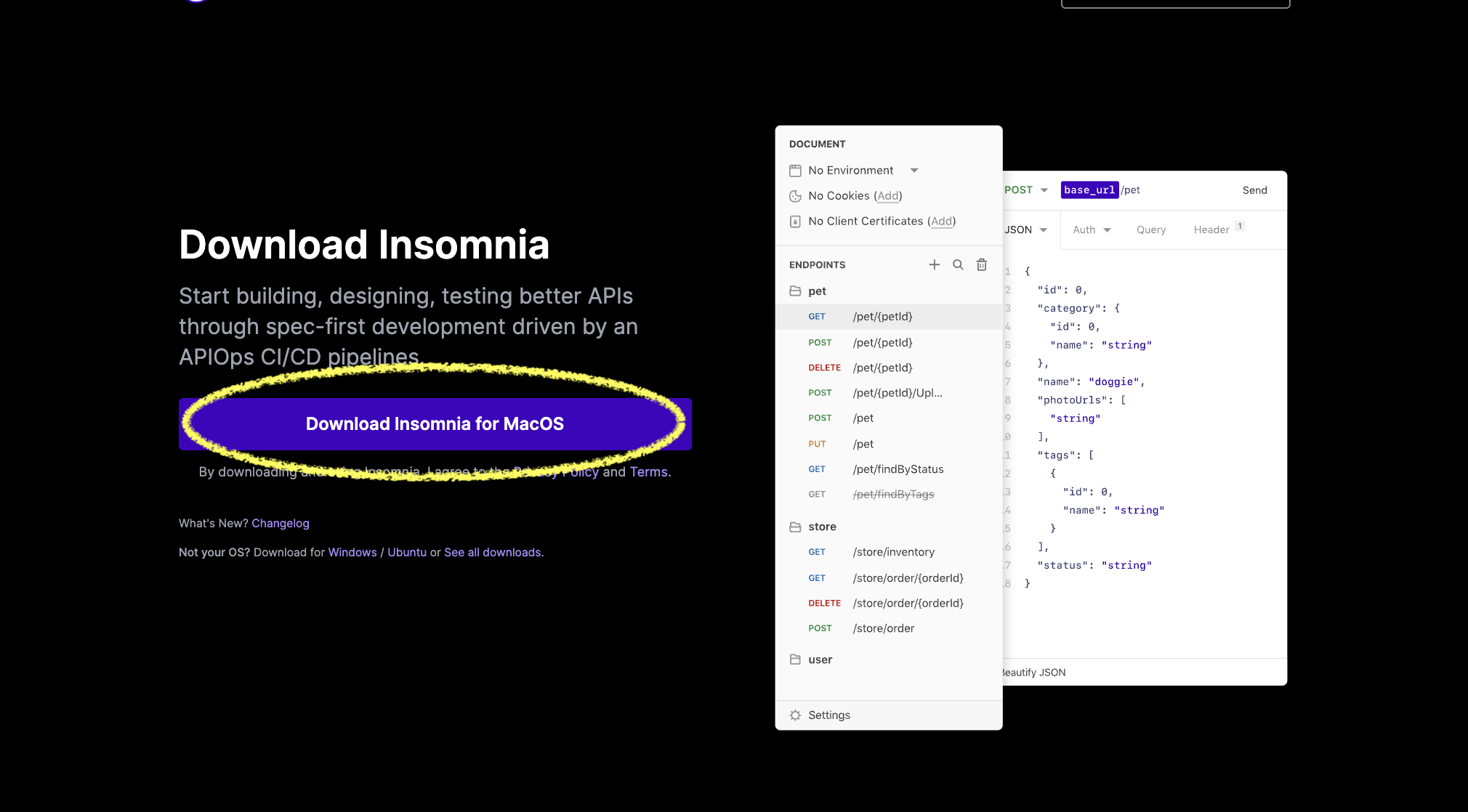This screenshot has width=1468, height=812.
Task: Open endpoint search using the magnifier icon
Action: tap(958, 264)
